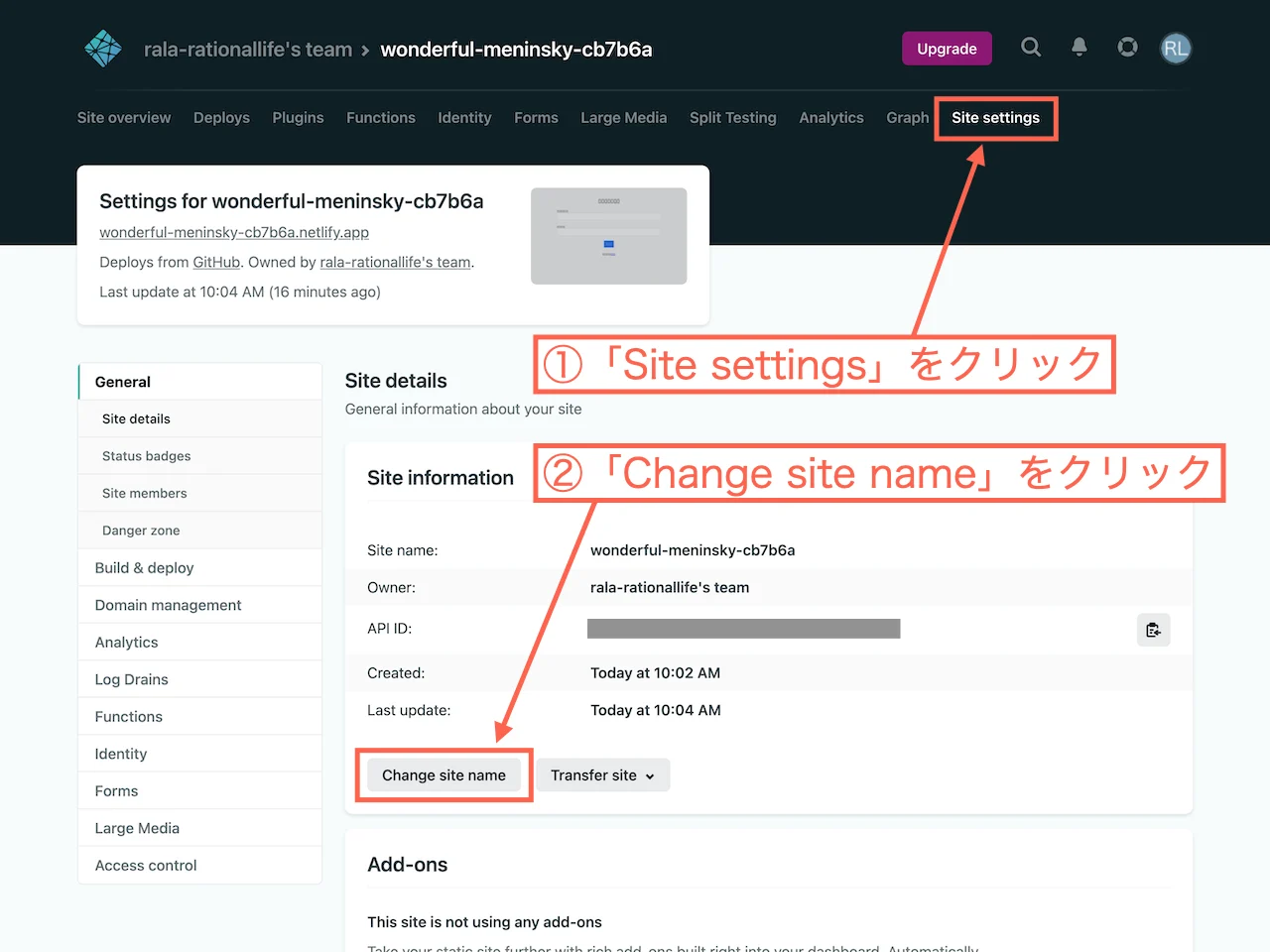Follow the GitHub link in site card
The height and width of the screenshot is (952, 1270).
(x=216, y=262)
